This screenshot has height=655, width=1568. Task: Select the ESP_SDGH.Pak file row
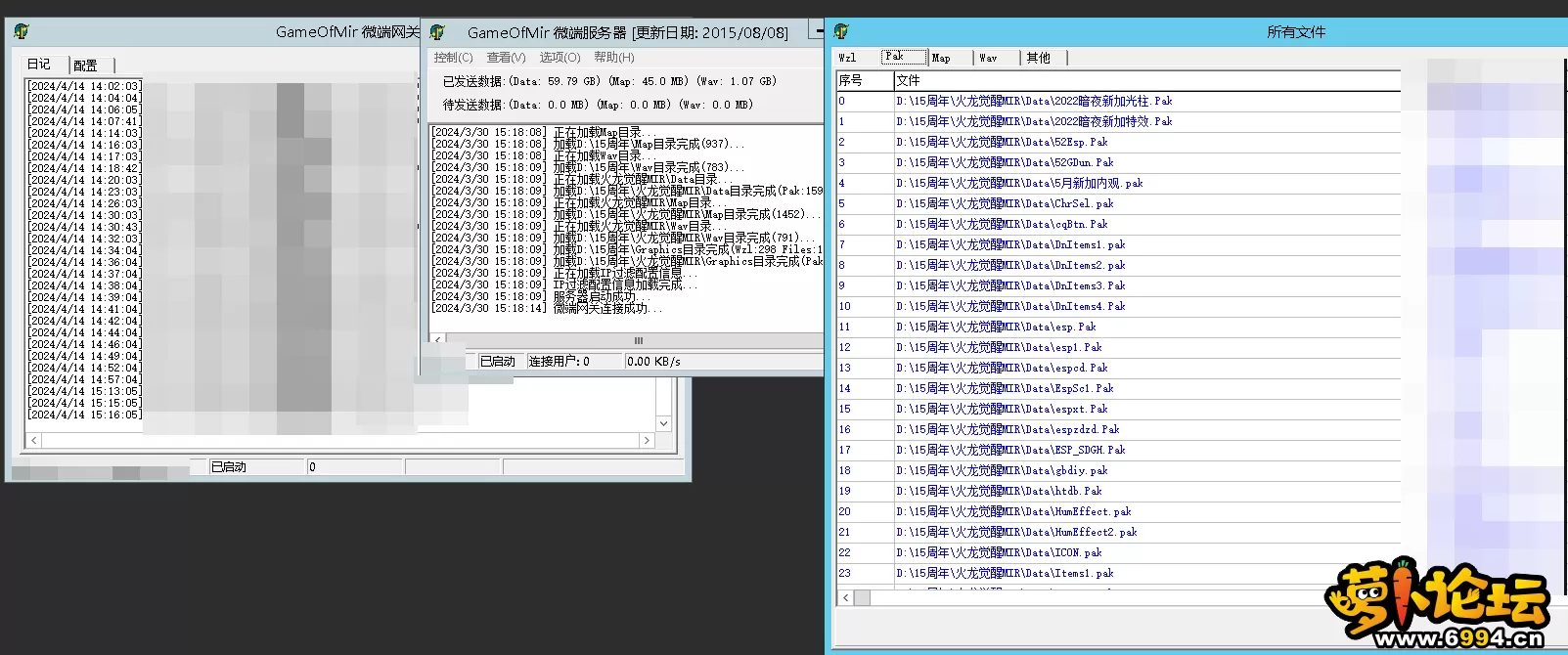click(1119, 450)
